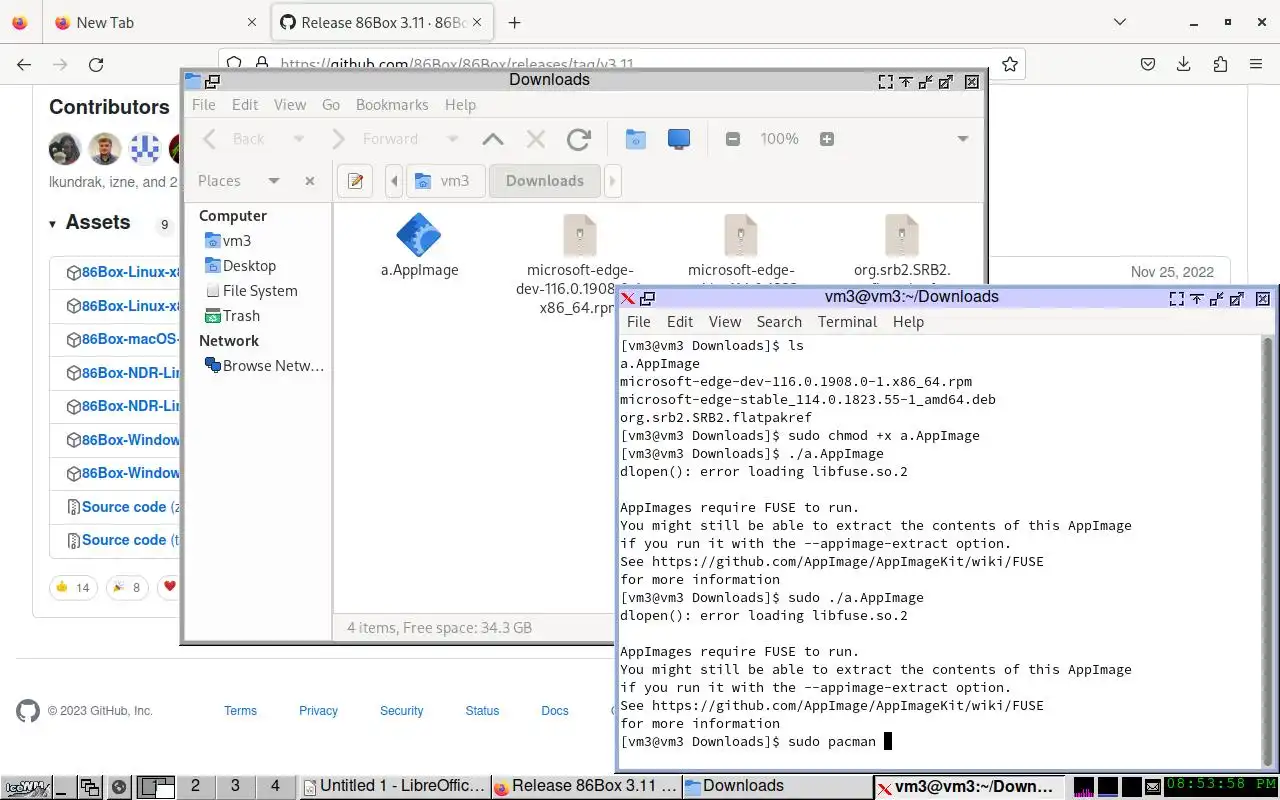Zoom in with the plus icon beside 100%

point(827,139)
